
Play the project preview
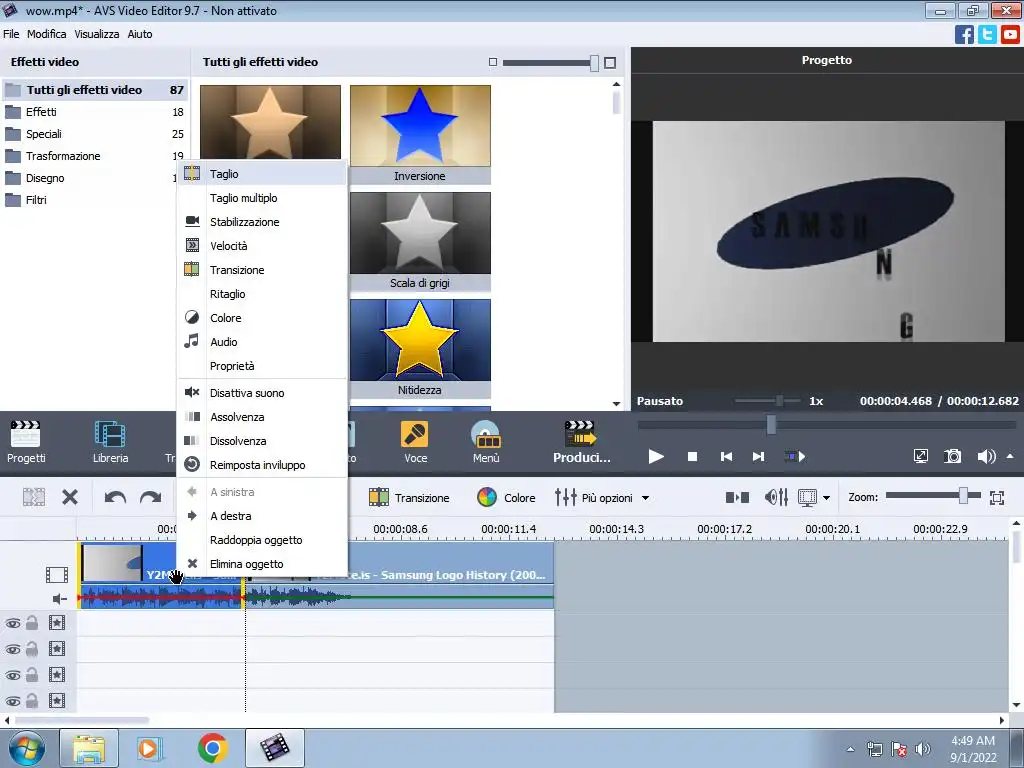click(x=656, y=456)
